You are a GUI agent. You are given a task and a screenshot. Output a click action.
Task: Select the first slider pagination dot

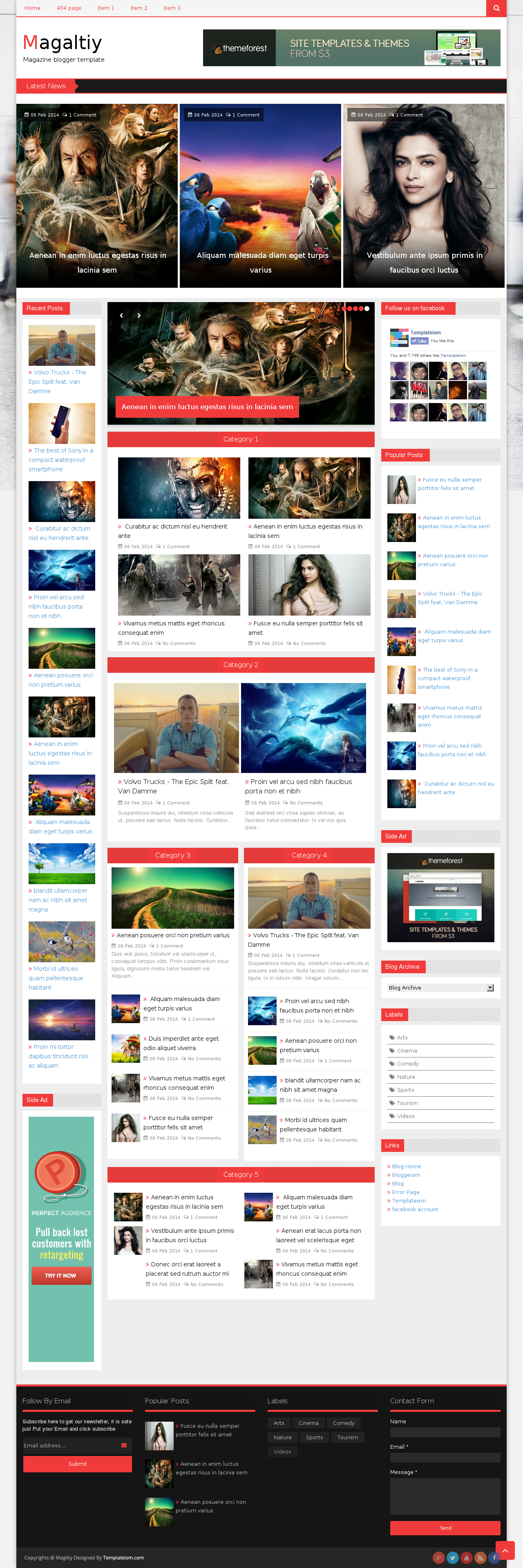tap(344, 309)
